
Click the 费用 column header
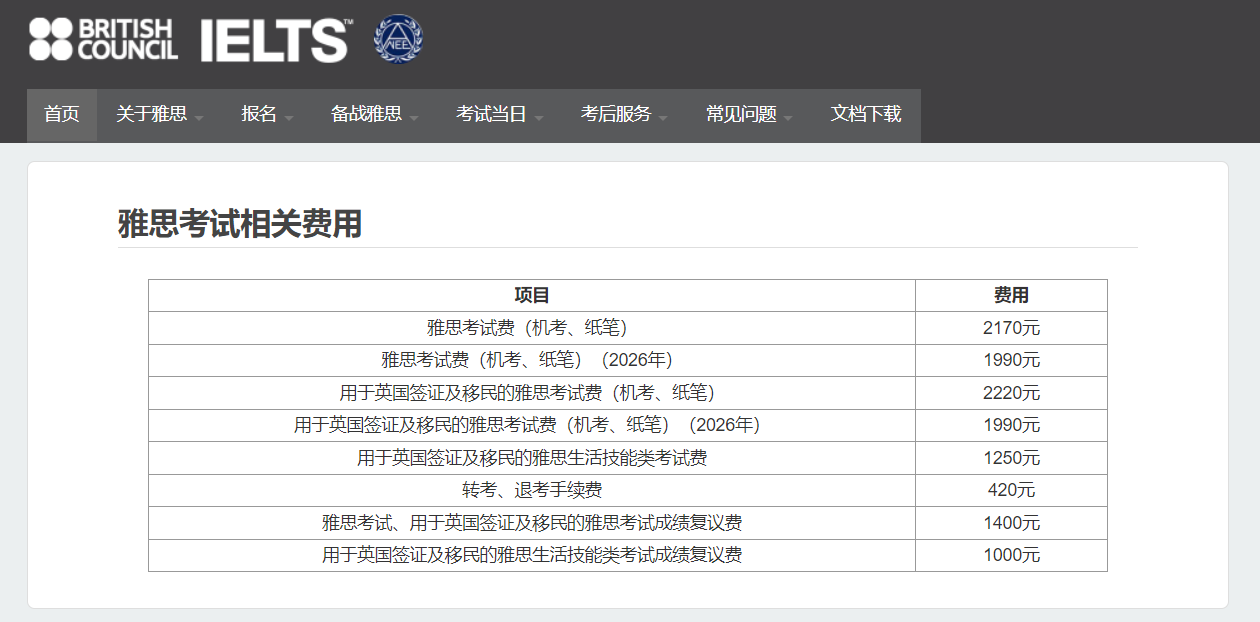tap(1011, 296)
